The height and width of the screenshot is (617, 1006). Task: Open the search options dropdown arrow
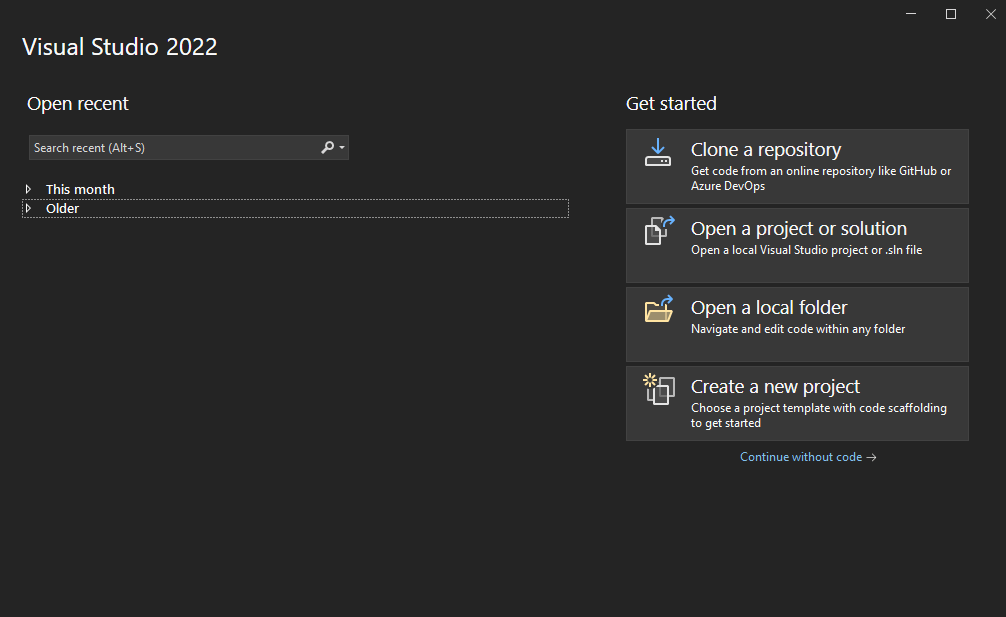342,148
